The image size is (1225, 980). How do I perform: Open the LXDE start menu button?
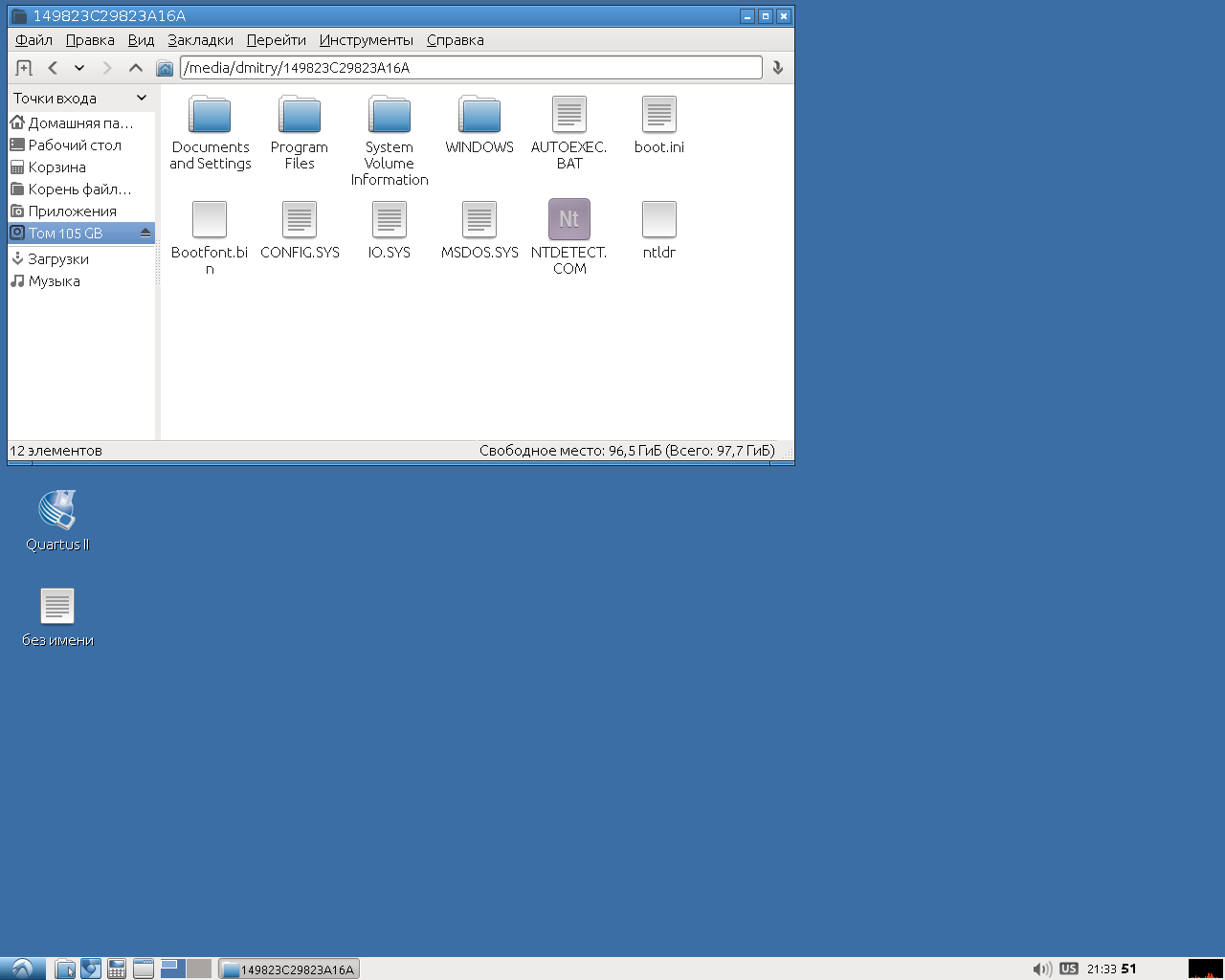(22, 969)
